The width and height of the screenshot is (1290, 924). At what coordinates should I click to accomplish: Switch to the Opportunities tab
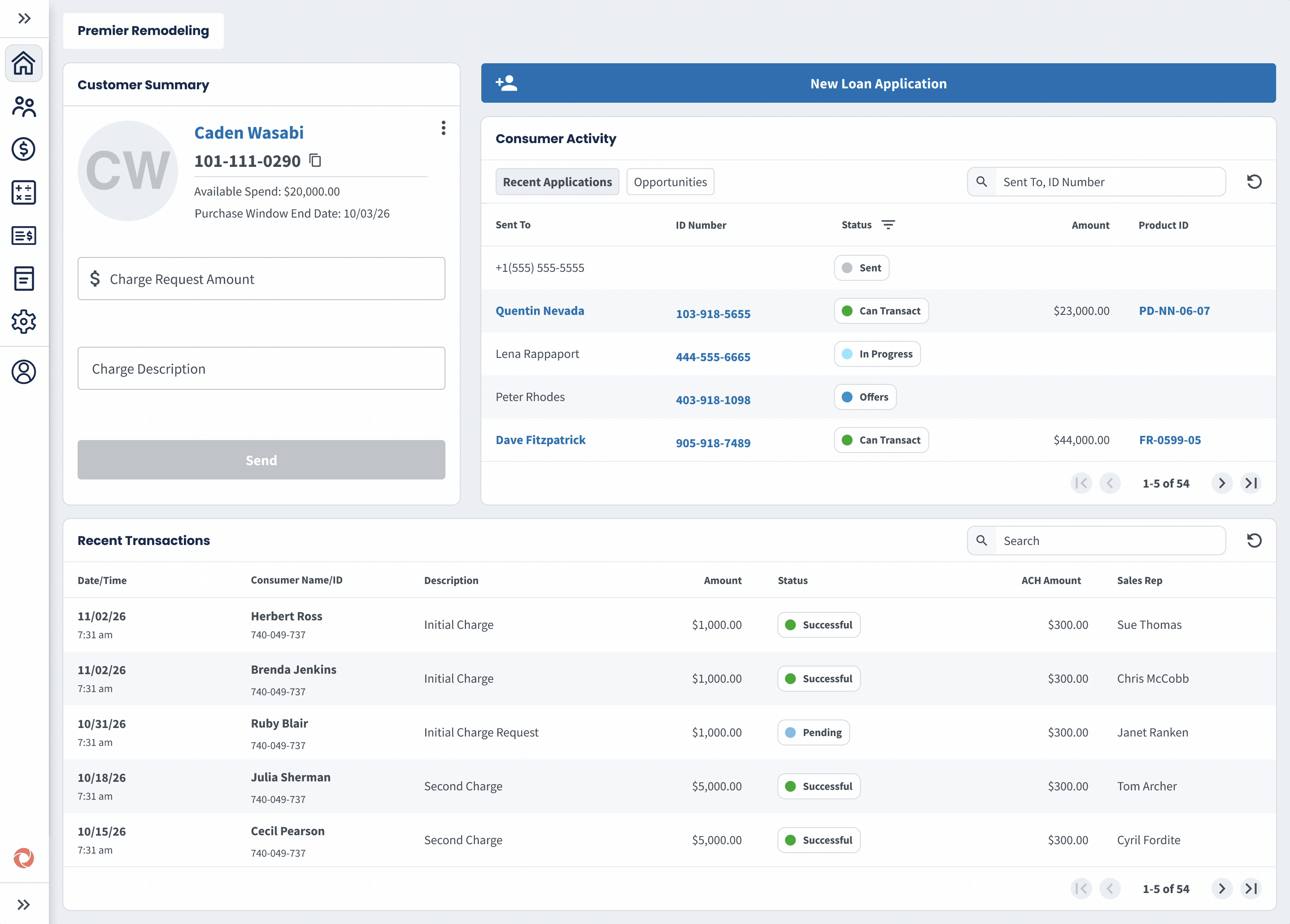(670, 182)
